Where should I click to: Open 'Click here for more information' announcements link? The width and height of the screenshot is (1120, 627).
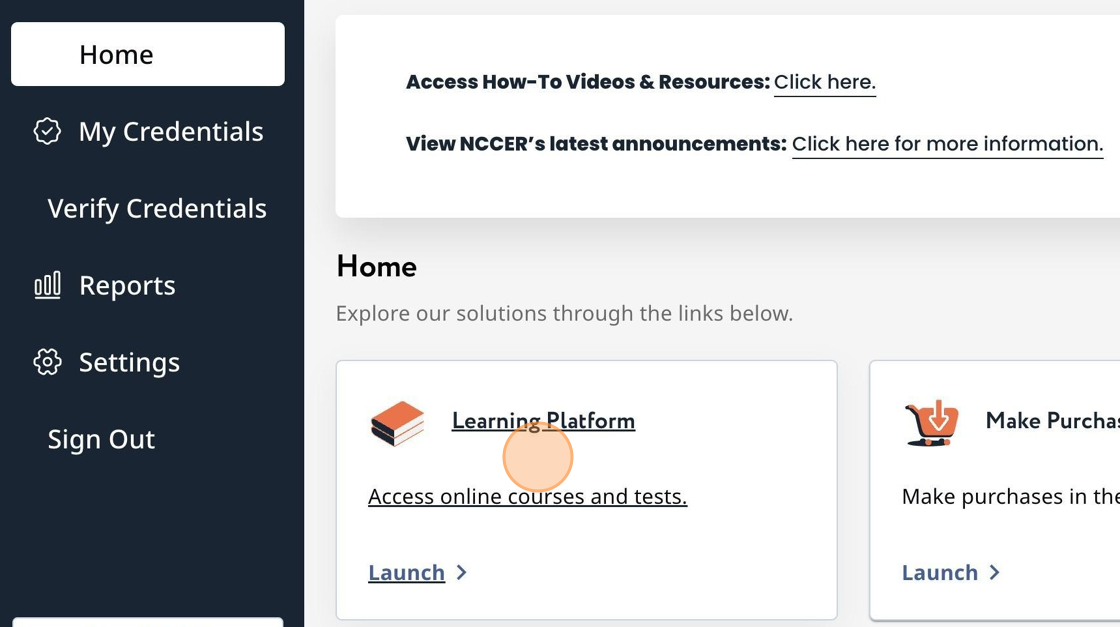(947, 144)
